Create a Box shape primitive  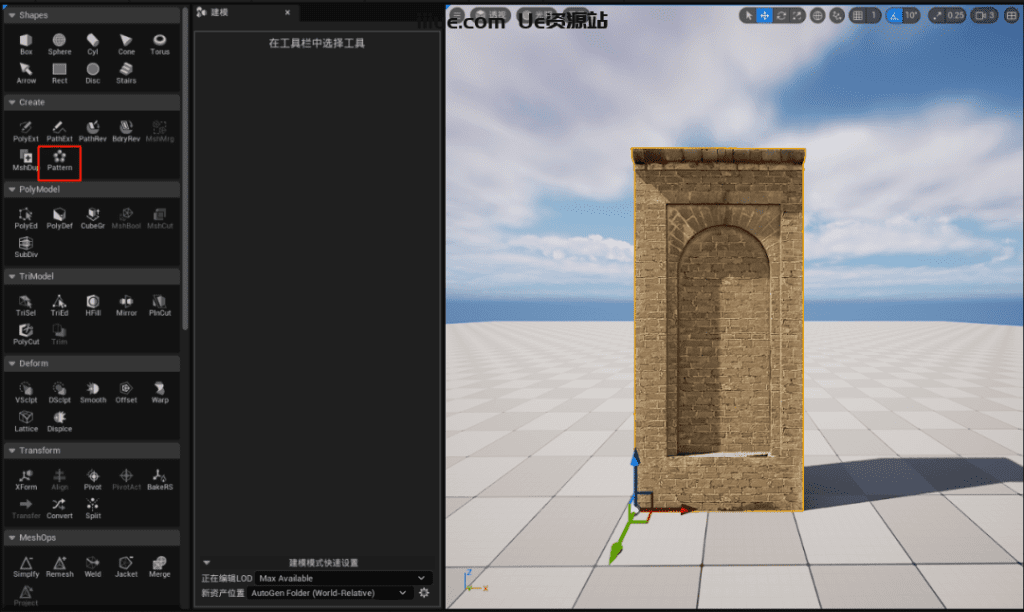click(x=26, y=43)
